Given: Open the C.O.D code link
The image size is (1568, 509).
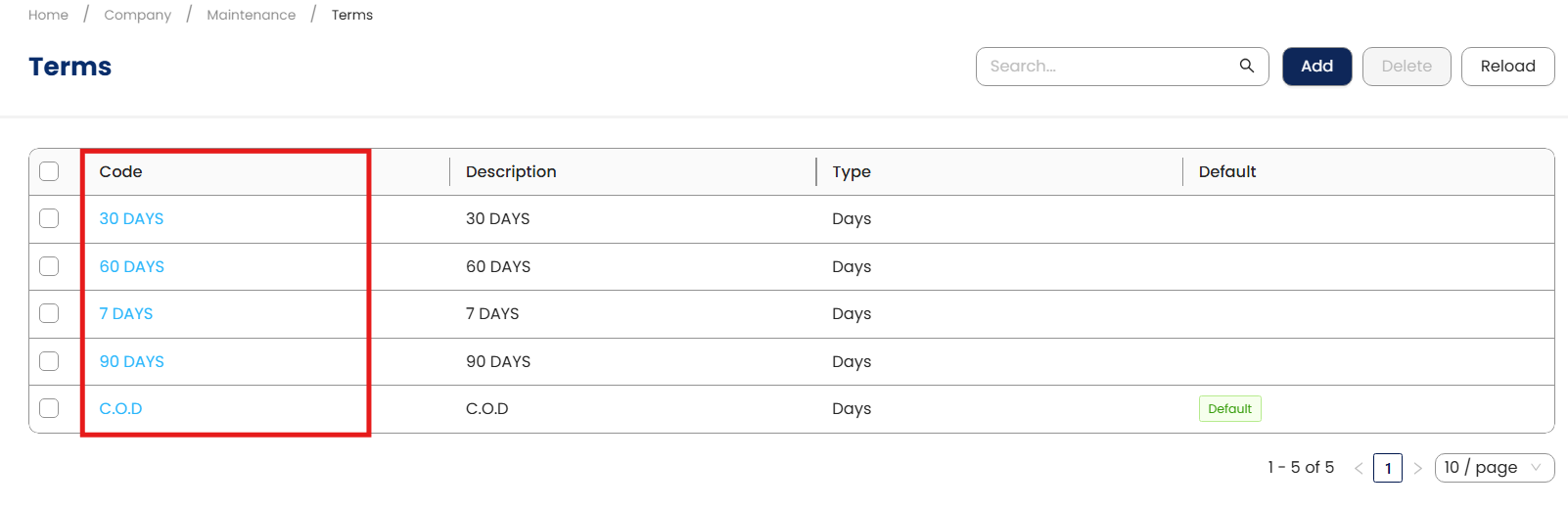Looking at the screenshot, I should coord(121,408).
